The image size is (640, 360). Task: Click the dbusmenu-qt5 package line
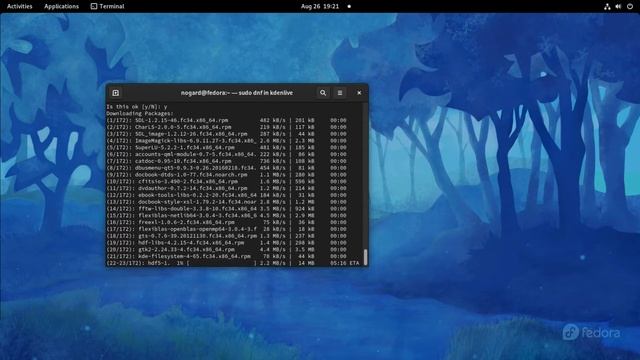[x=227, y=168]
